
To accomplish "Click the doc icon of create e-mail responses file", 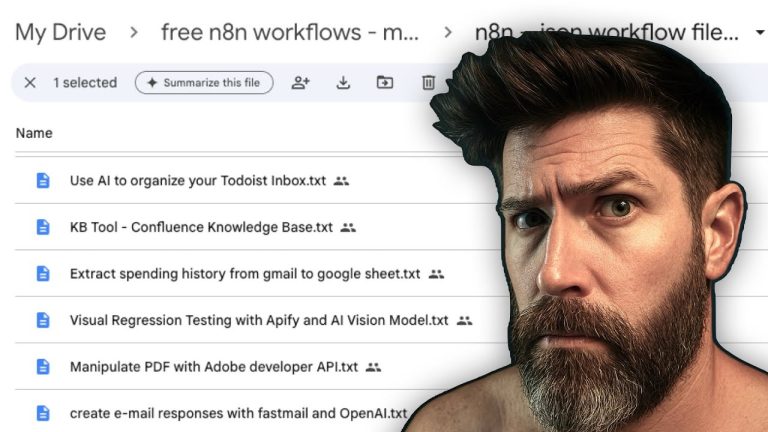I will pos(43,413).
